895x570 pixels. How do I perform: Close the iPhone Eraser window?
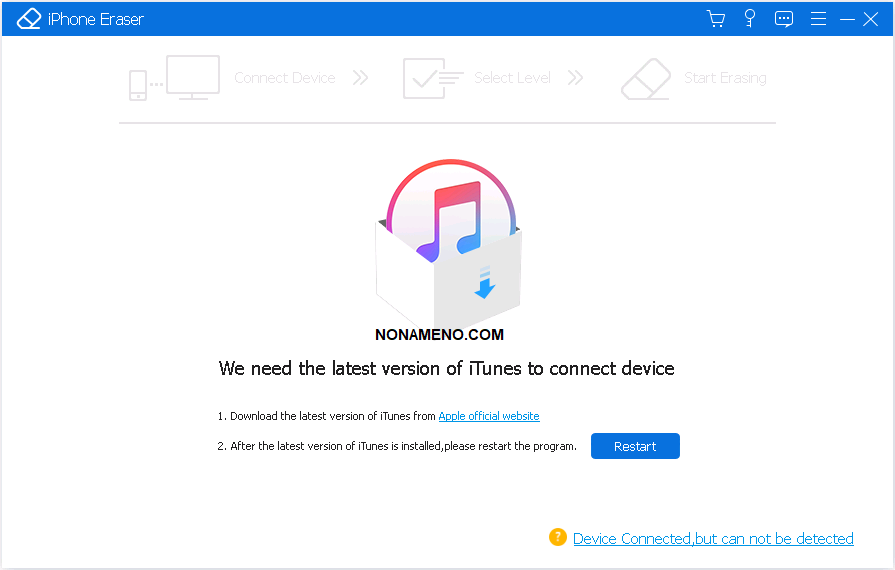pos(871,19)
